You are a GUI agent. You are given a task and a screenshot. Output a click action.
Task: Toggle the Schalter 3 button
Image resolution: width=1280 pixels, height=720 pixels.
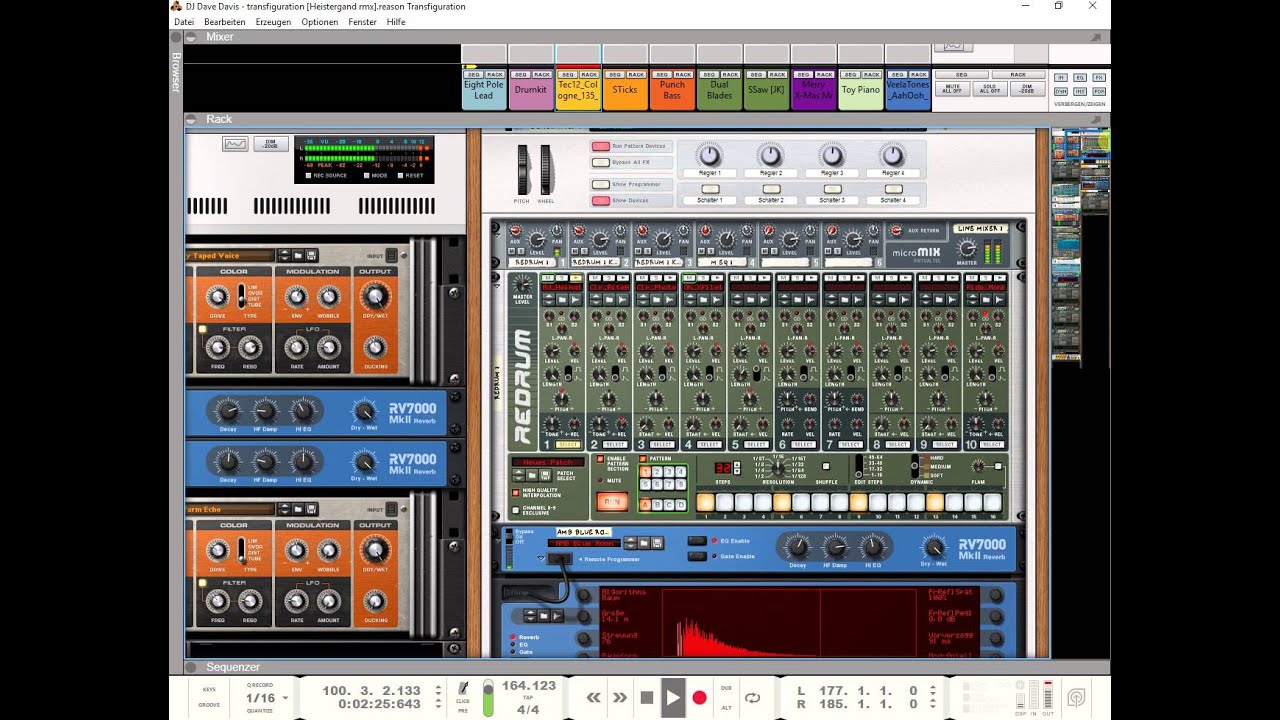tap(832, 188)
